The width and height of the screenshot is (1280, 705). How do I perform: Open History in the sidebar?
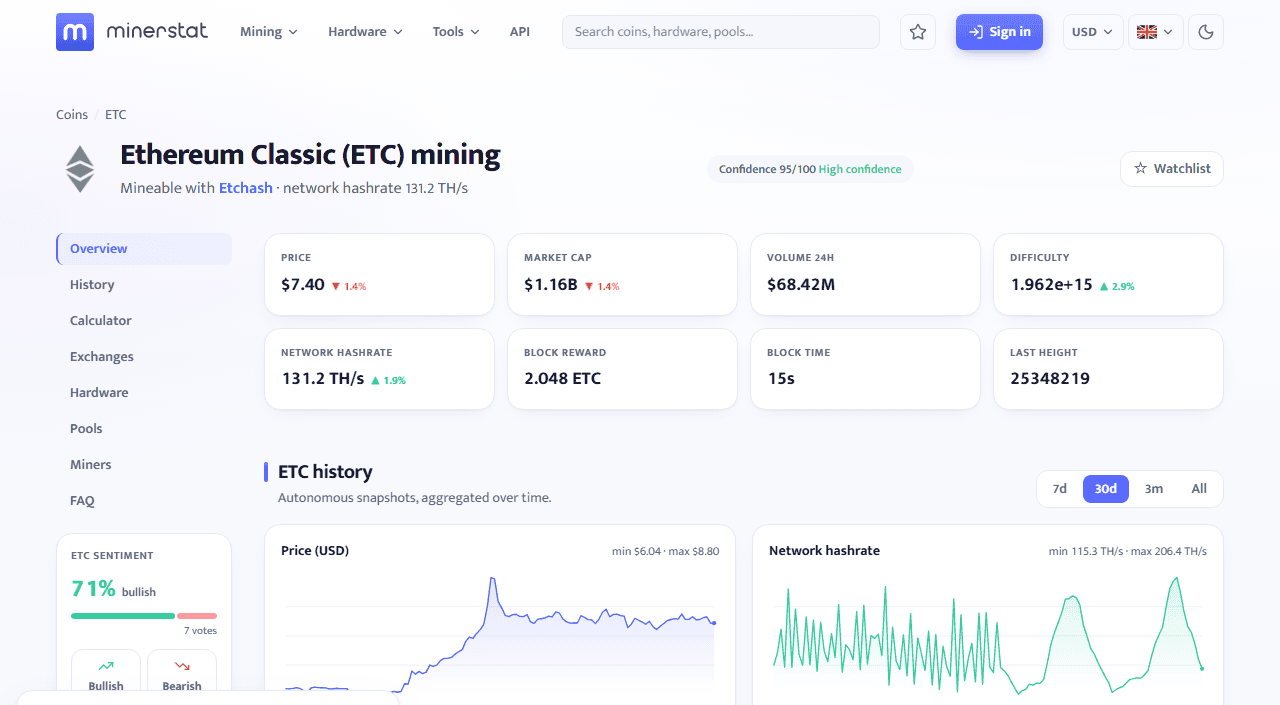[144, 285]
